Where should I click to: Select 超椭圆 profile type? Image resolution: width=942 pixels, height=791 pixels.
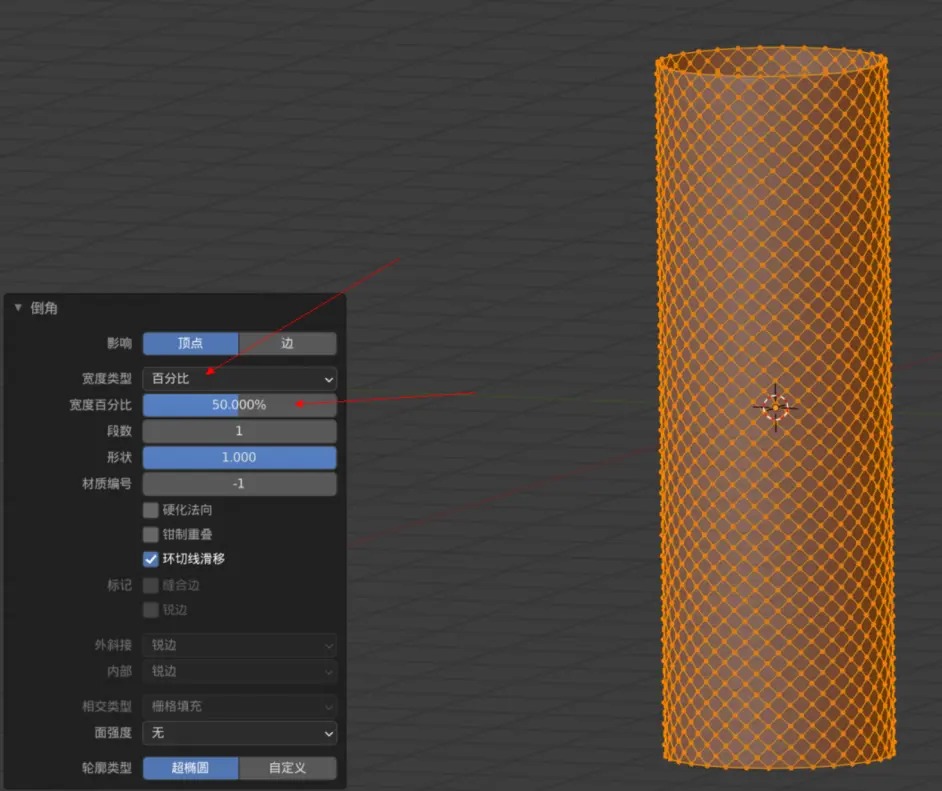click(190, 768)
